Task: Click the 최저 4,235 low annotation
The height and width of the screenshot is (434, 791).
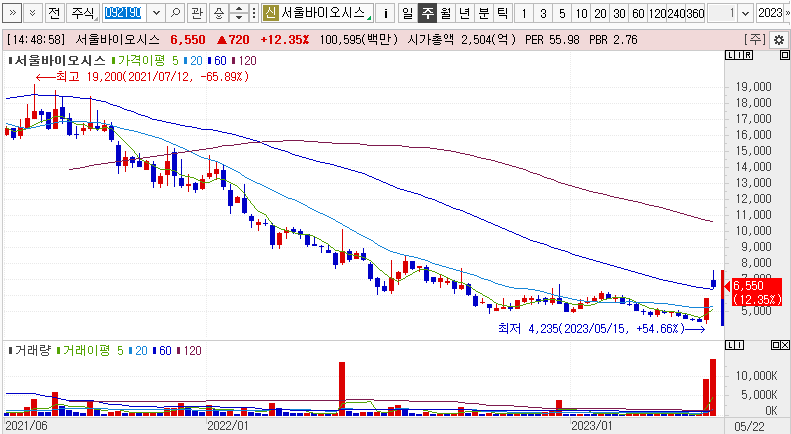Action: point(601,329)
